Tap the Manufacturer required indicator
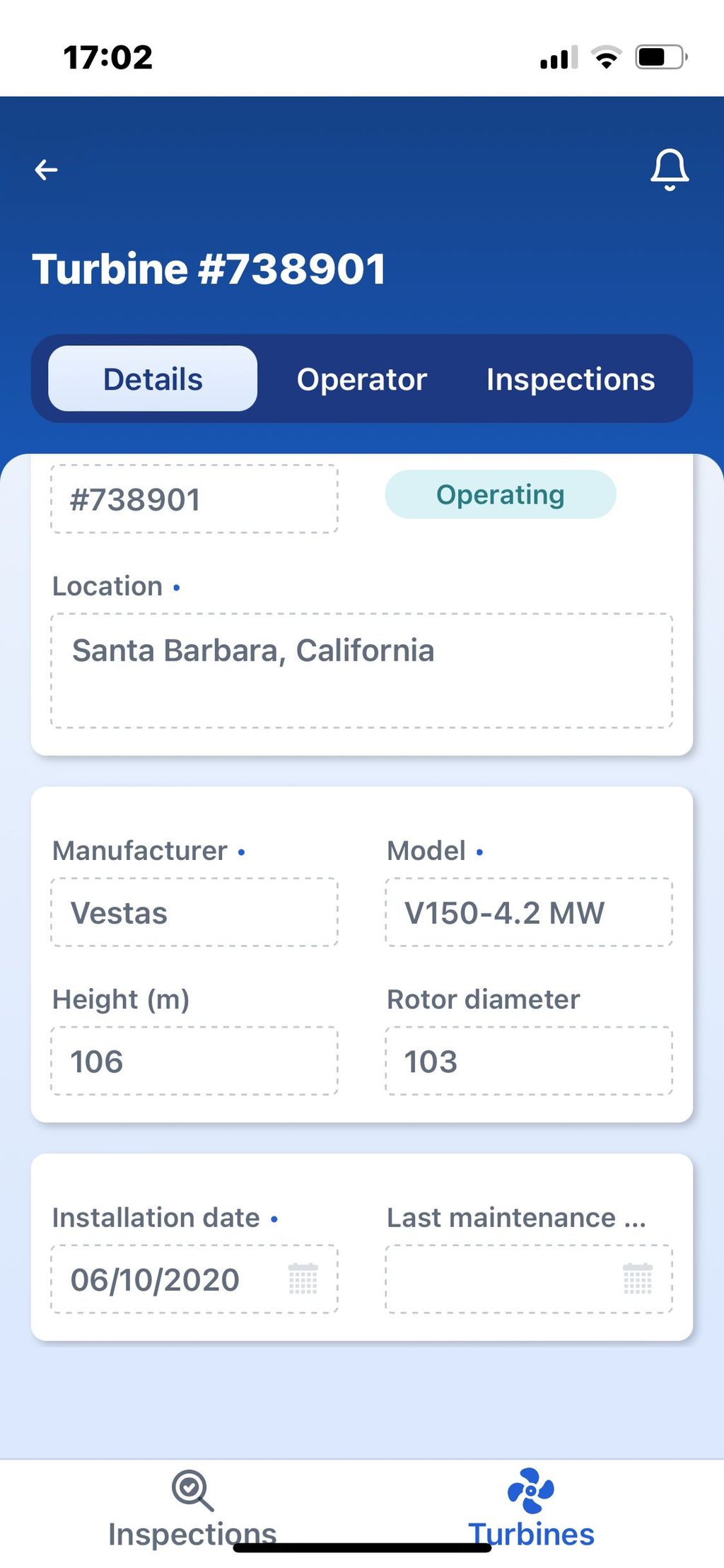This screenshot has width=724, height=1568. click(x=241, y=853)
